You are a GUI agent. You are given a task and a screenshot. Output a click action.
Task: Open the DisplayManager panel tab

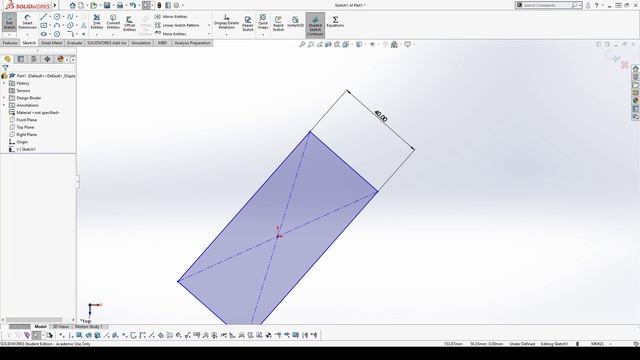pyautogui.click(x=60, y=59)
